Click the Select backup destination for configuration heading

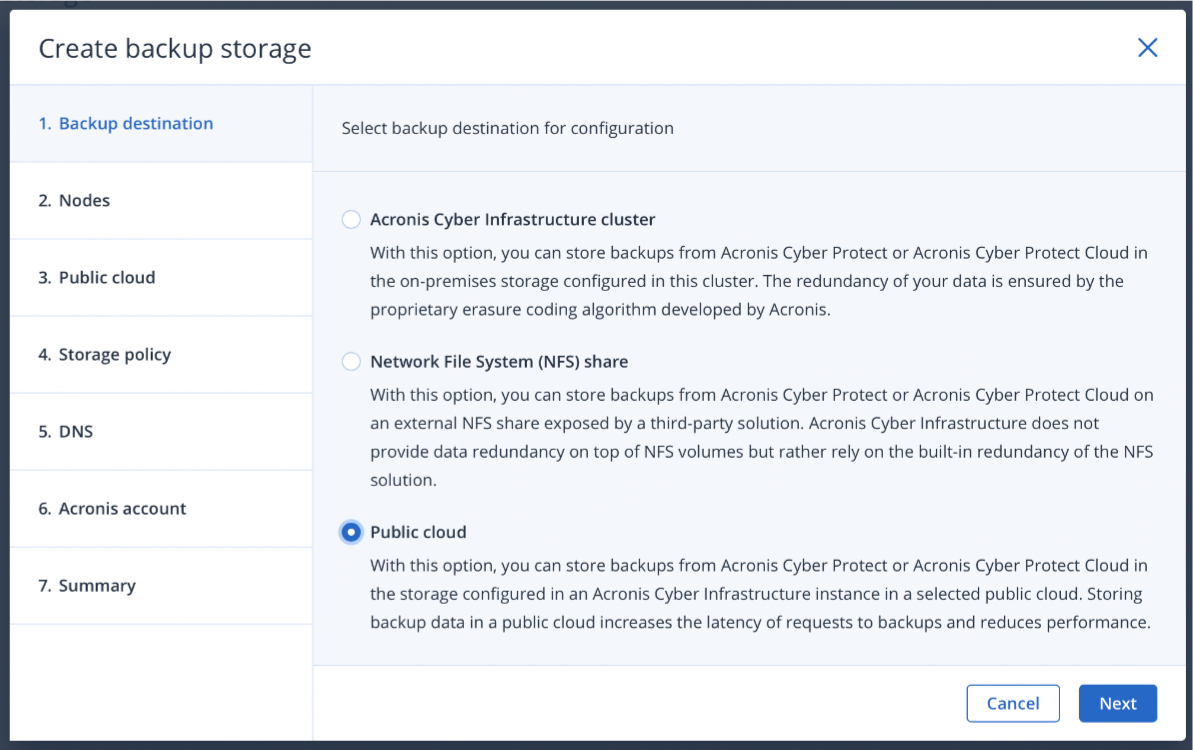click(507, 128)
